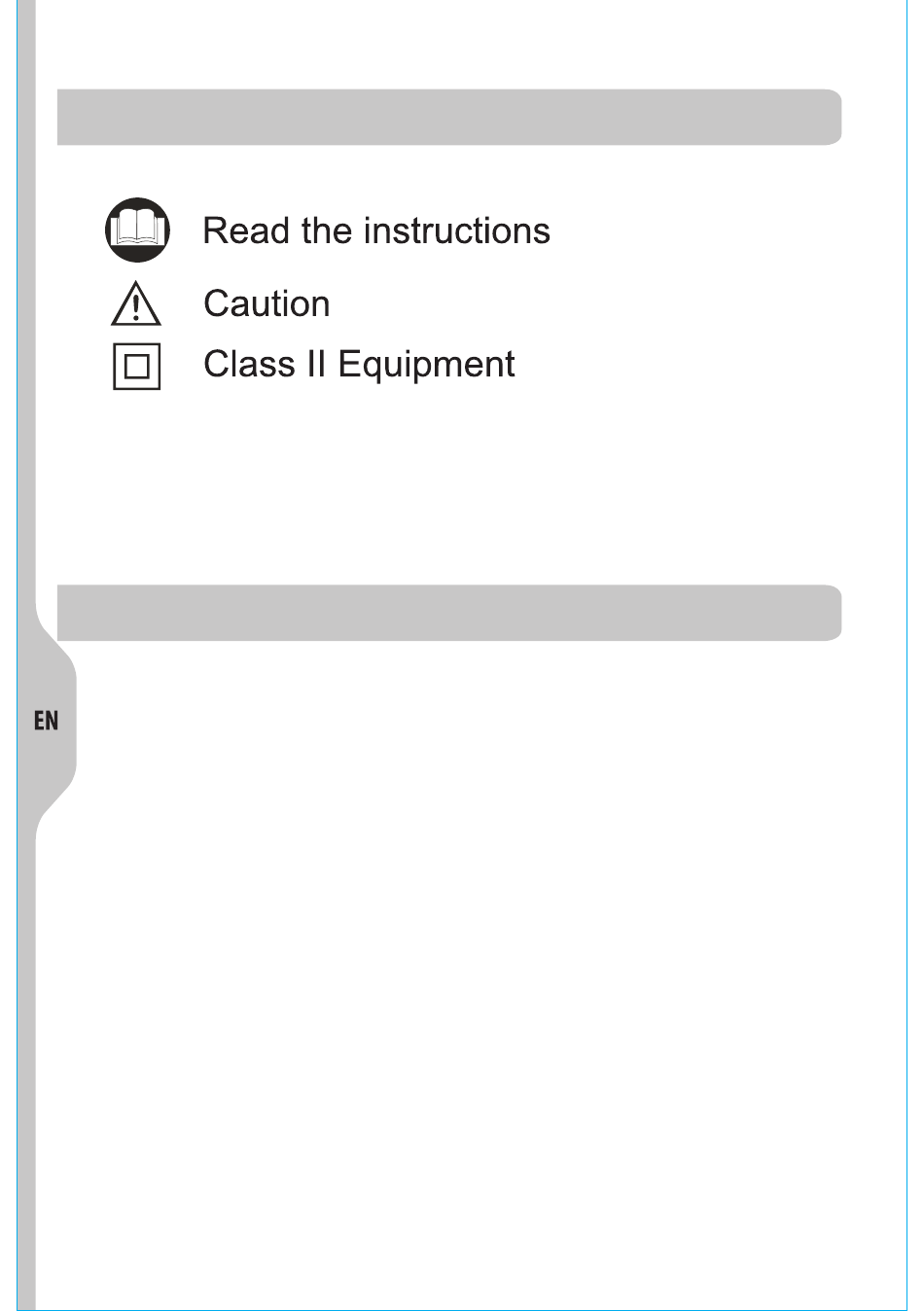
Task: Click the upper gray heading bar
Action: 449,118
